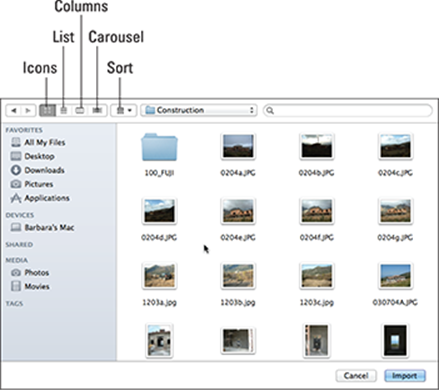
Task: Go back with the left arrow button
Action: point(14,110)
